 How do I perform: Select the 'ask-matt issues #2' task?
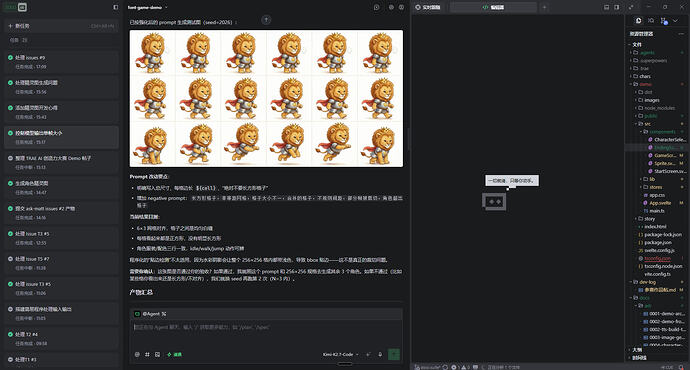point(61,212)
